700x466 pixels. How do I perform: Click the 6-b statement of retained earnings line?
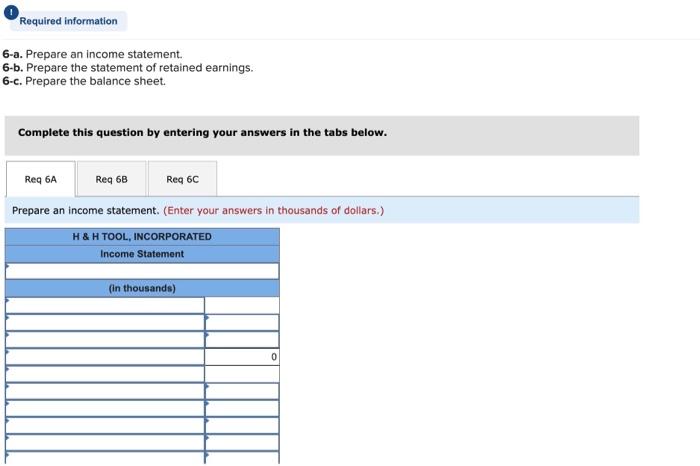pos(128,68)
